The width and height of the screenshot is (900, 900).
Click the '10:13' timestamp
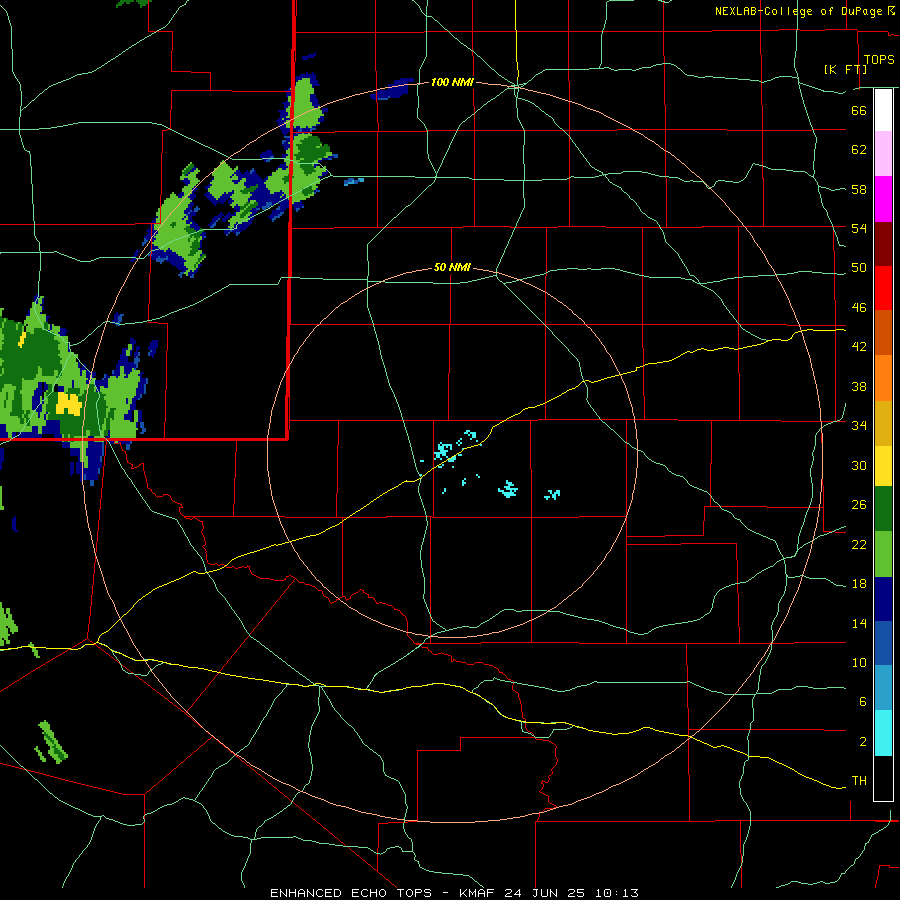click(x=615, y=893)
